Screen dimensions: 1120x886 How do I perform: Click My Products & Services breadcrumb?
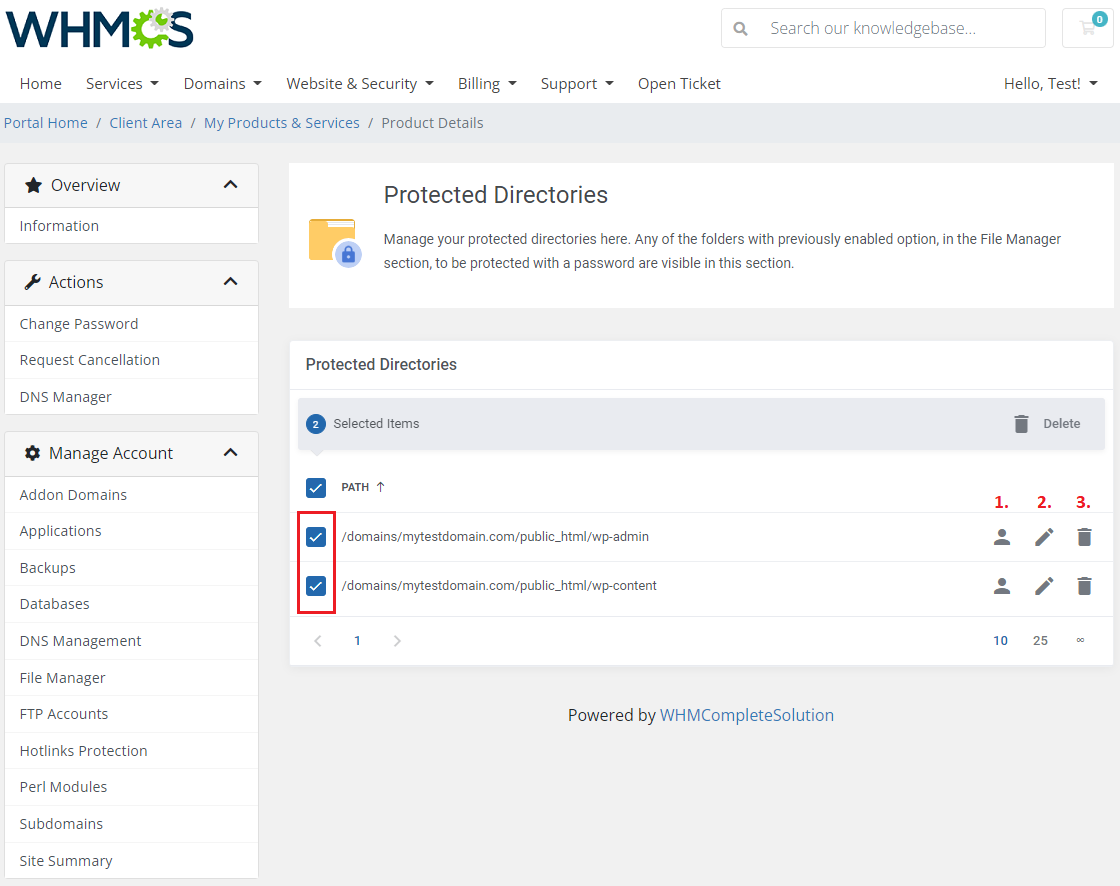click(281, 123)
